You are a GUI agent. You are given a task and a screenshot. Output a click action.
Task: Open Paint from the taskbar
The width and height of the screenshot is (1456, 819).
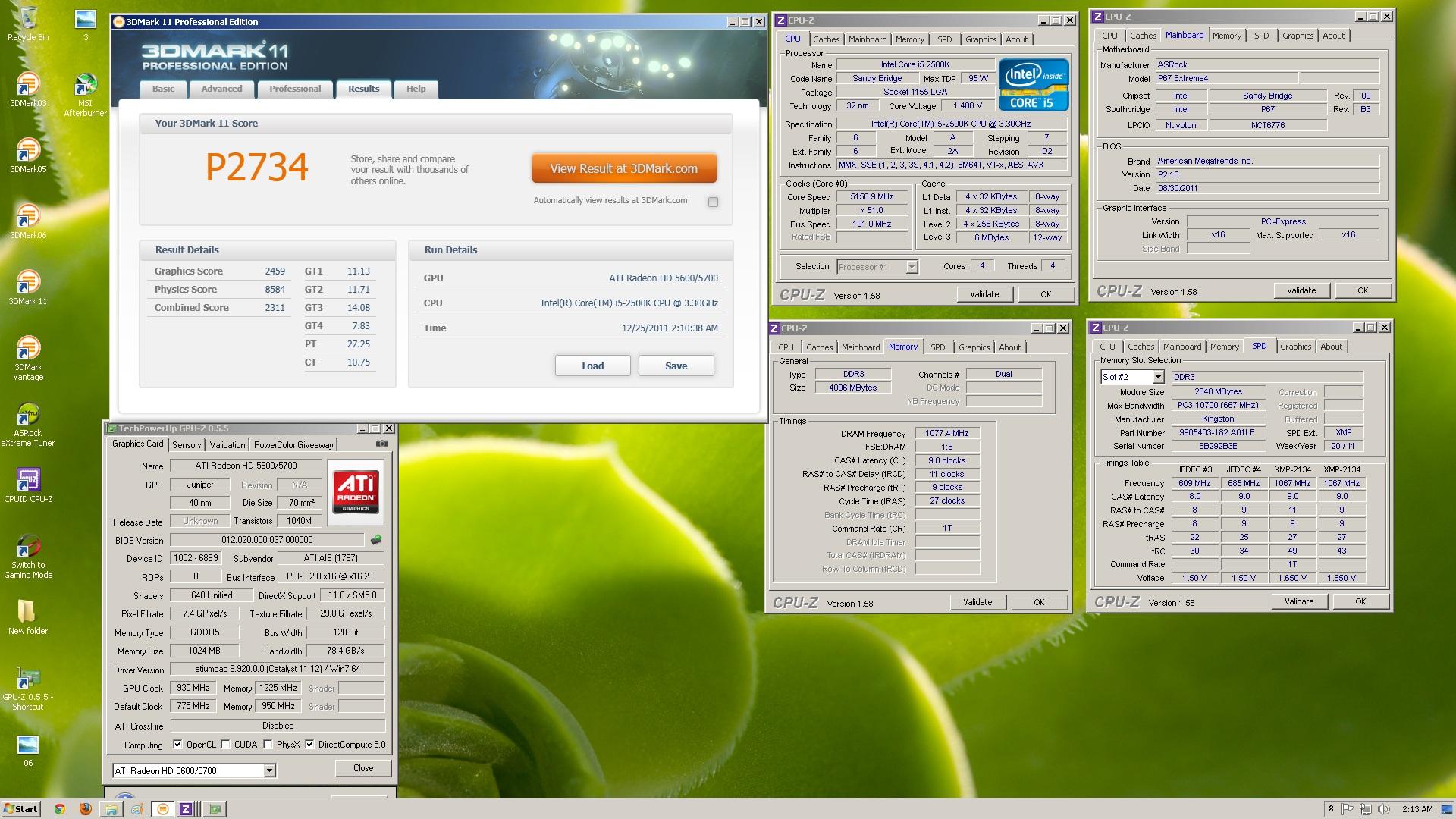pyautogui.click(x=136, y=809)
